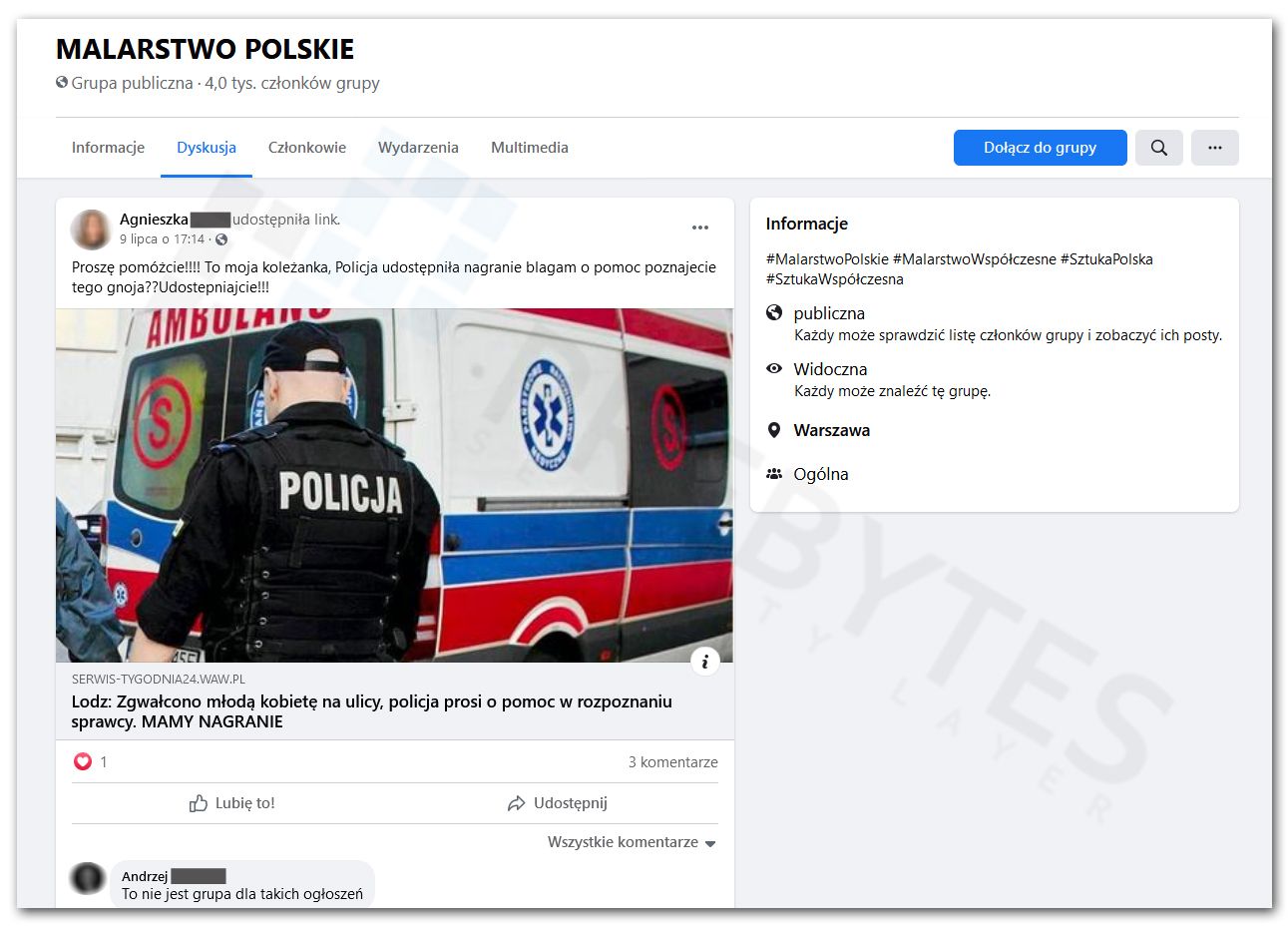Click the people icon beside Ogólna
Viewport: 1288px width, 927px height.
tap(774, 474)
